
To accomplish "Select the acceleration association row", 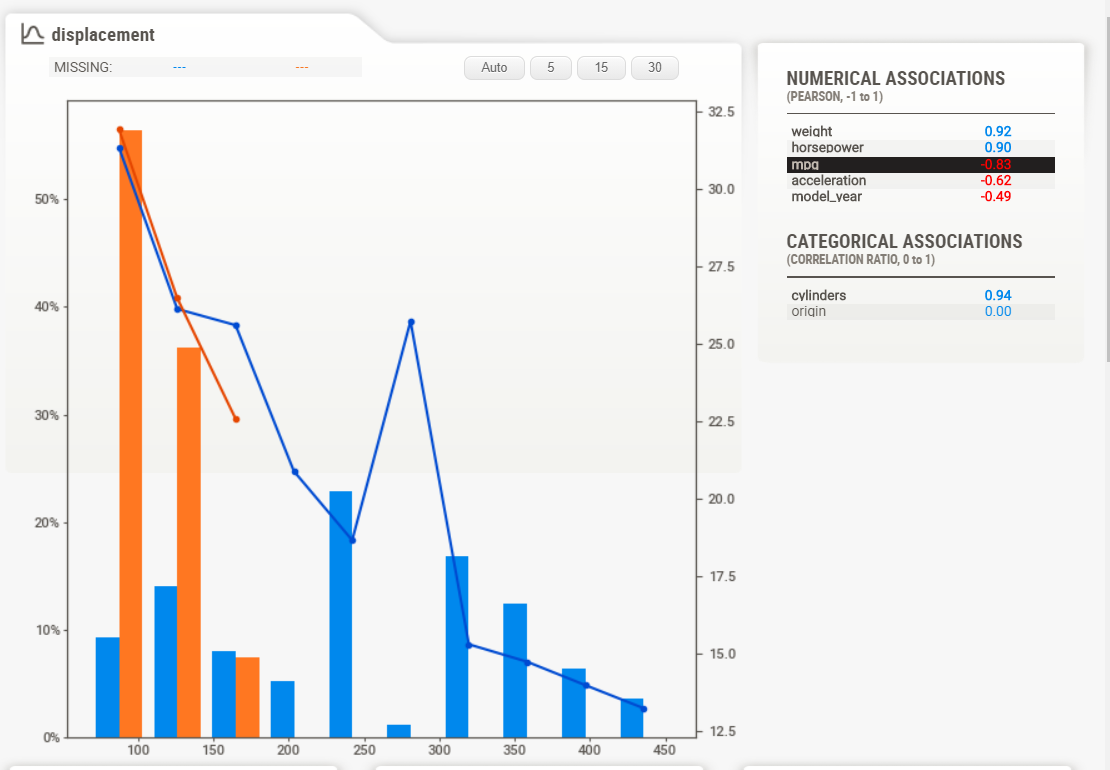I will point(920,181).
